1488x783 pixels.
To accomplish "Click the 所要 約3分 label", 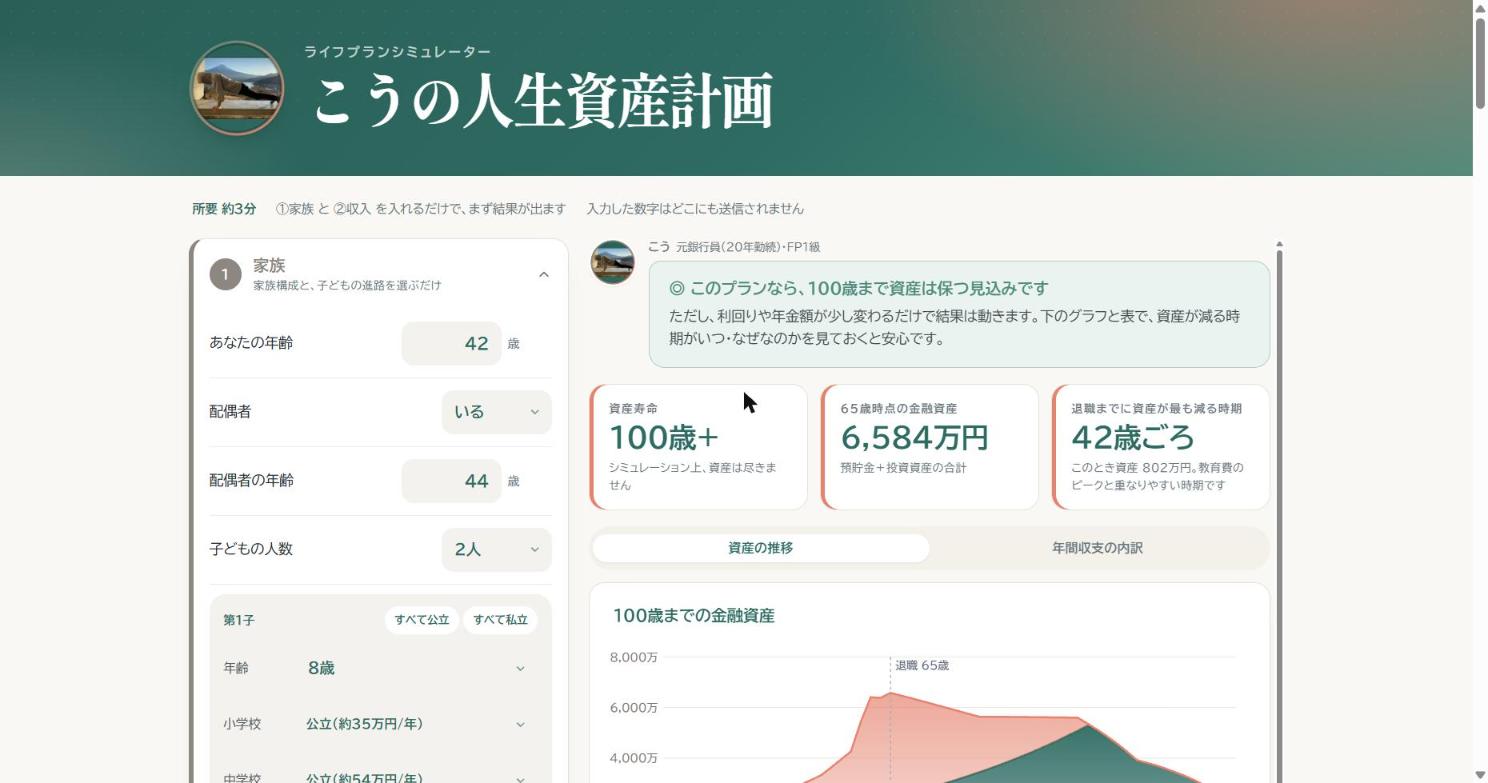I will [x=224, y=209].
